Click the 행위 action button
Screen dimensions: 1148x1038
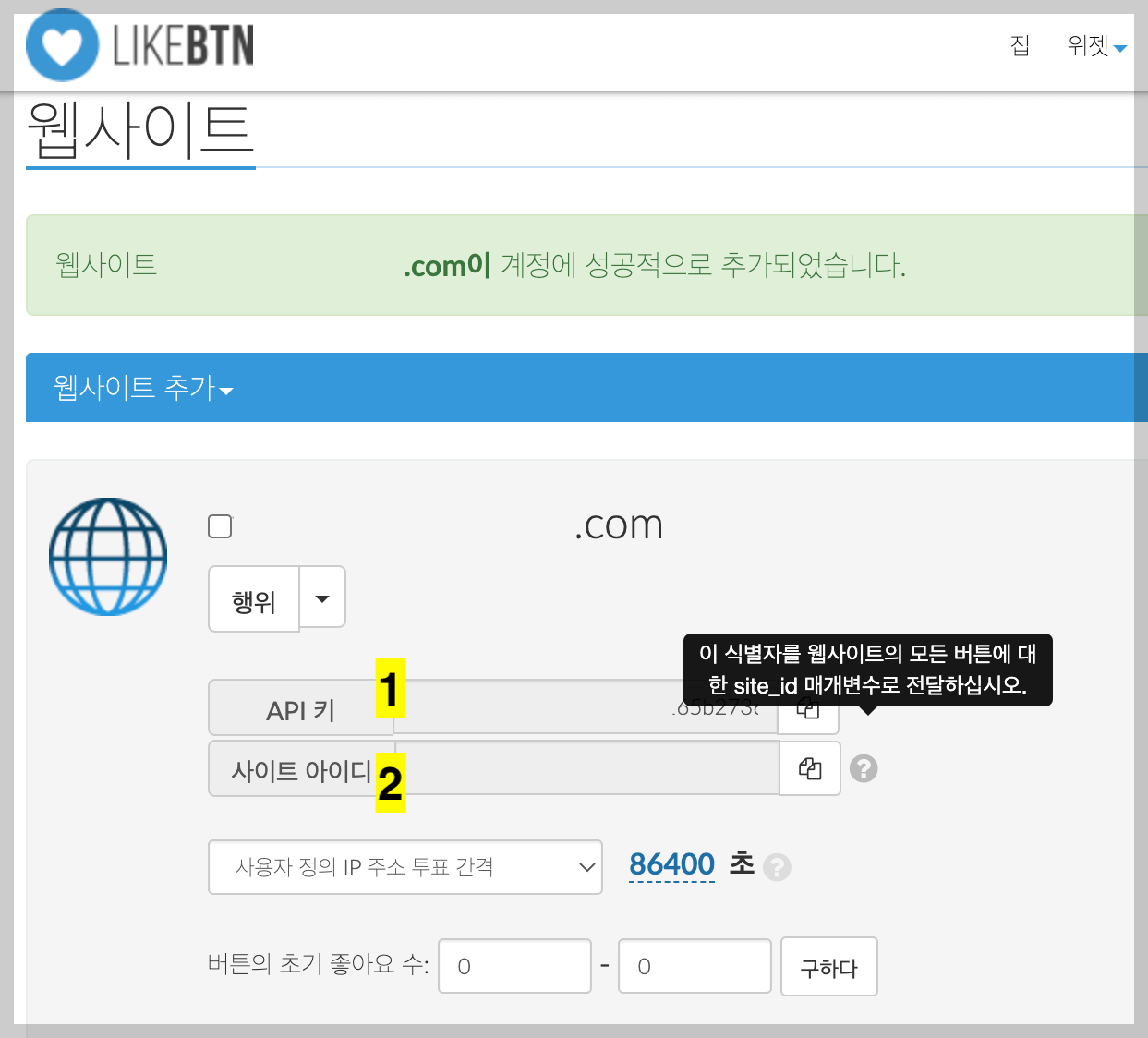coord(253,597)
